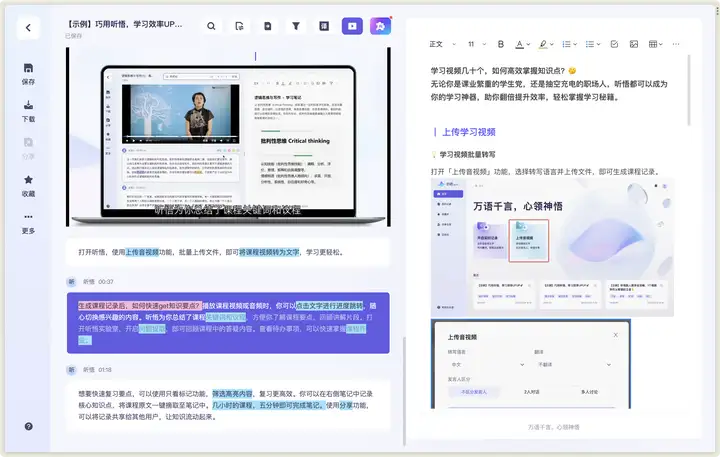Click the 下载 download icon
Screen dimensions: 720x457
click(28, 110)
